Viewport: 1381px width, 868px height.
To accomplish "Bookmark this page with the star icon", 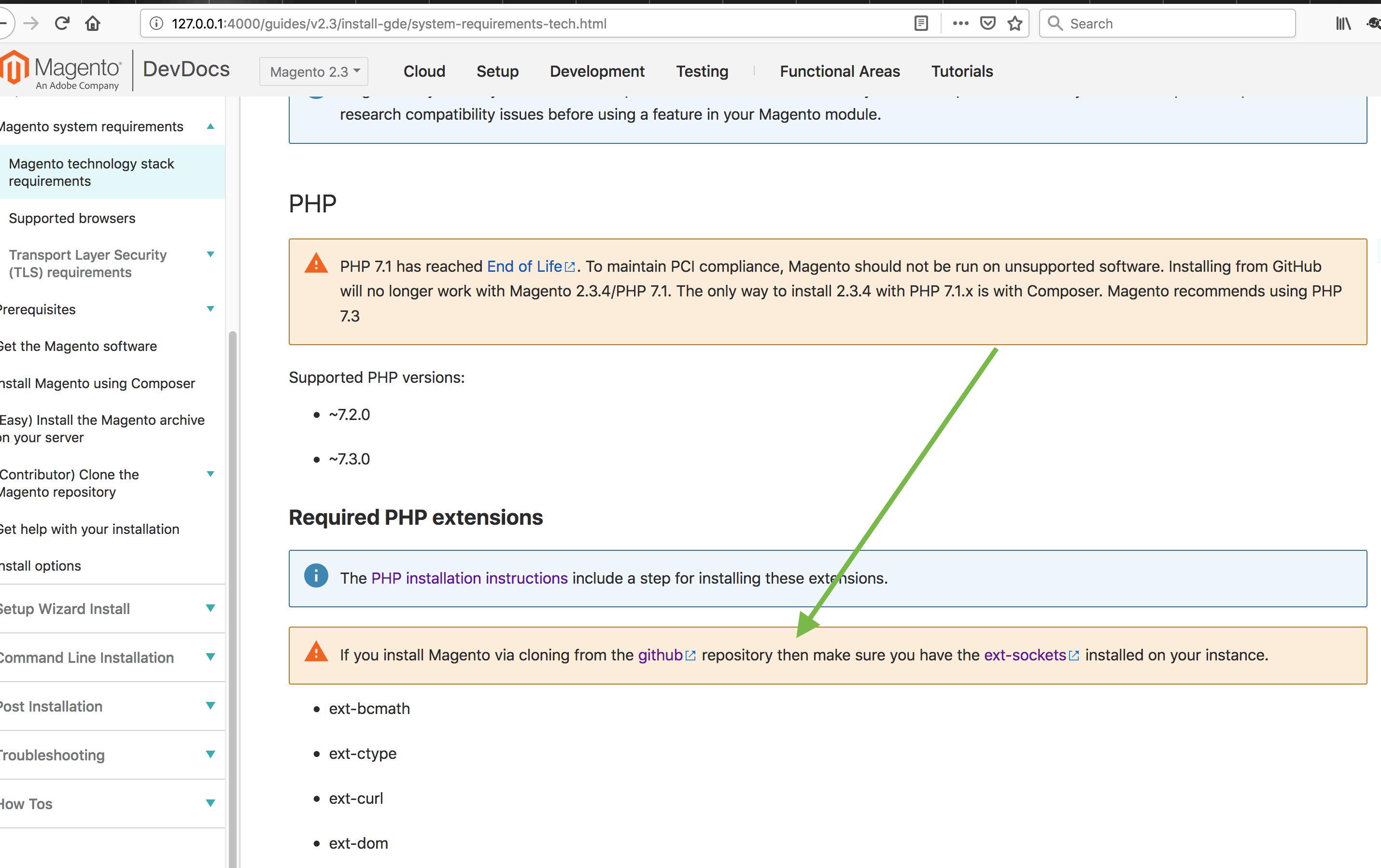I will pyautogui.click(x=1015, y=24).
